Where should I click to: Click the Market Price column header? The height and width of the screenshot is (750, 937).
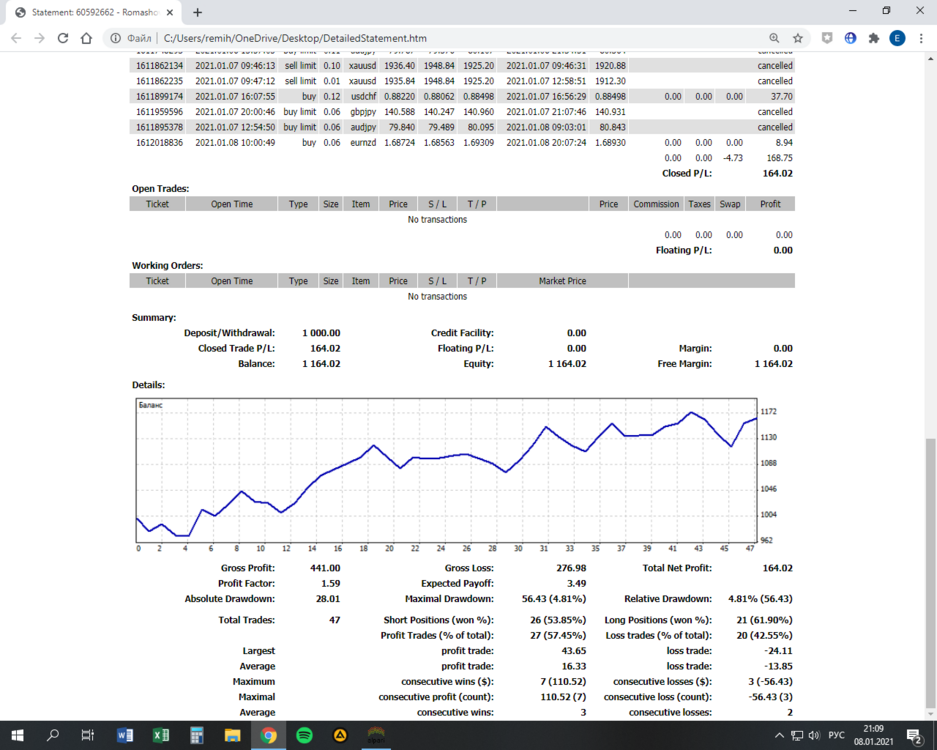click(562, 281)
